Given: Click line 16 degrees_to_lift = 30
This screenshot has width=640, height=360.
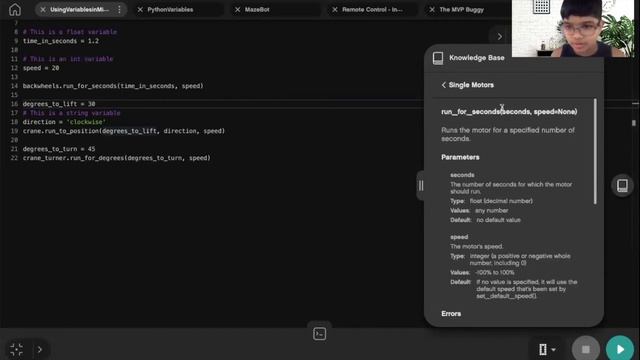Looking at the screenshot, I should click(x=59, y=104).
